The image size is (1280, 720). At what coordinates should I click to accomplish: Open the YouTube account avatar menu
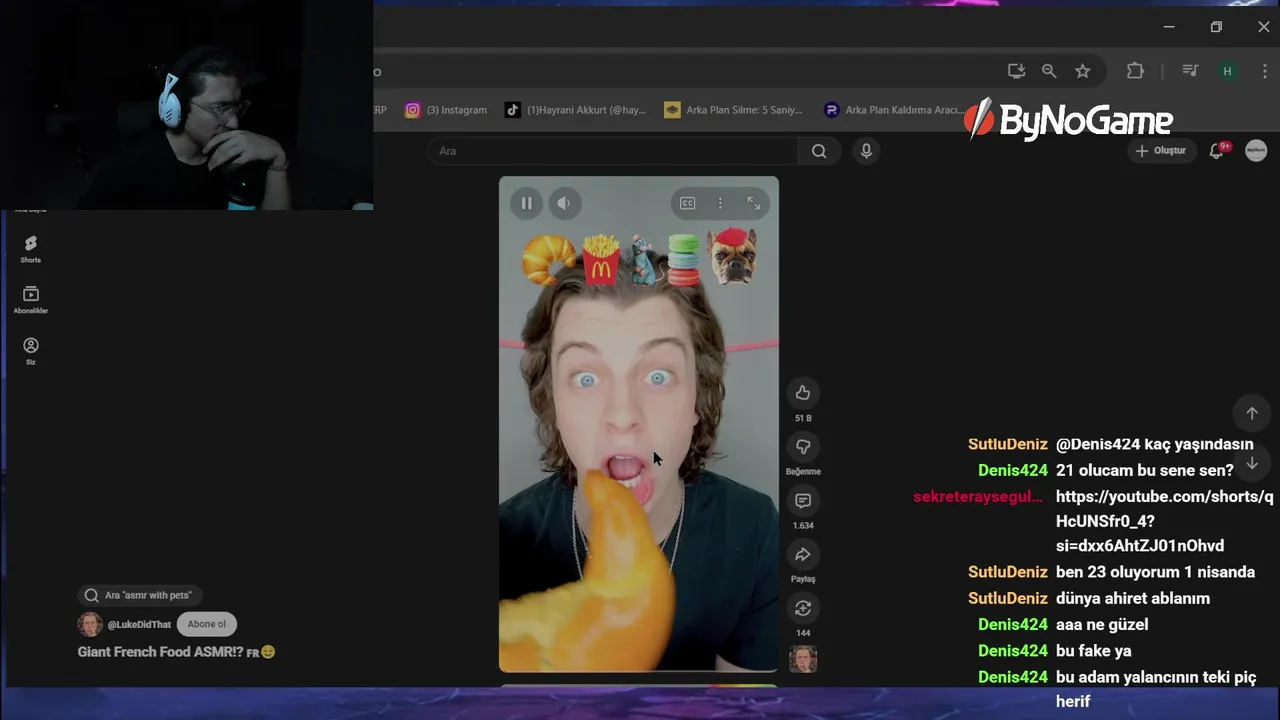1256,151
